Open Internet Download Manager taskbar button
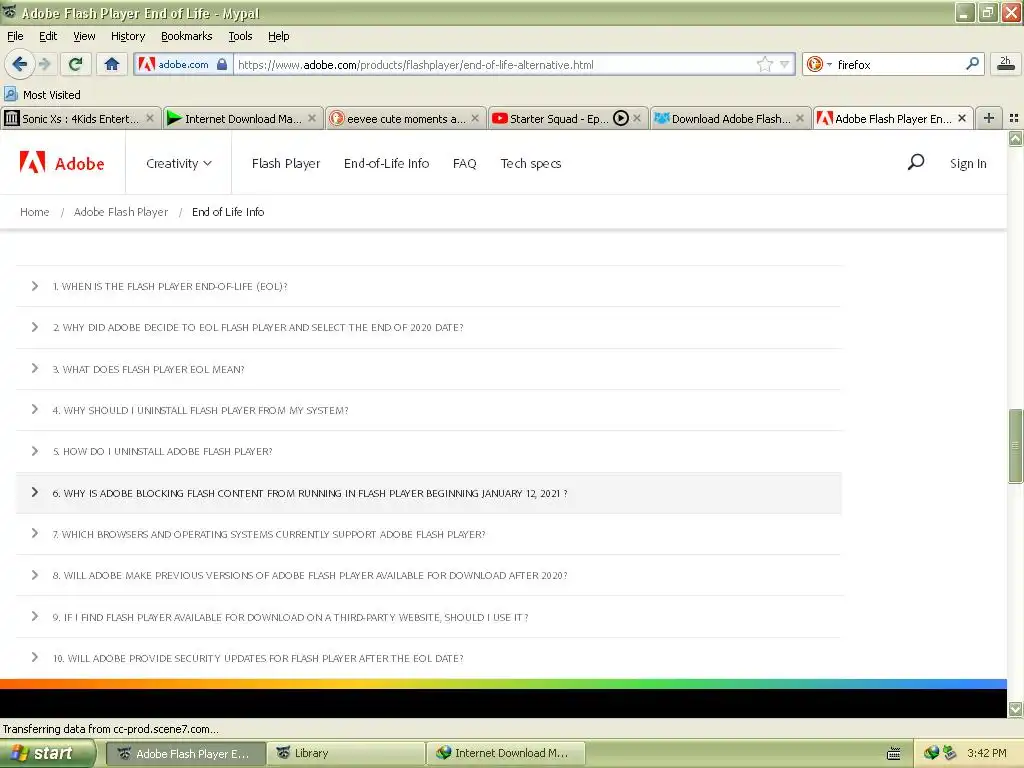 point(505,753)
